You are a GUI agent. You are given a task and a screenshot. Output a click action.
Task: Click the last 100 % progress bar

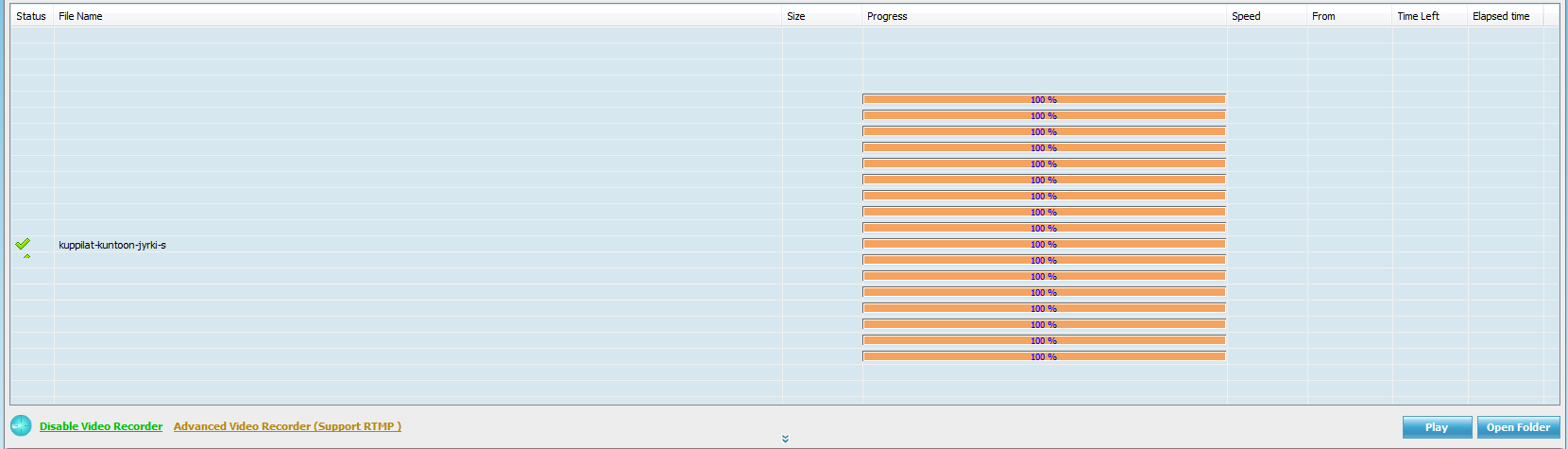click(1044, 356)
